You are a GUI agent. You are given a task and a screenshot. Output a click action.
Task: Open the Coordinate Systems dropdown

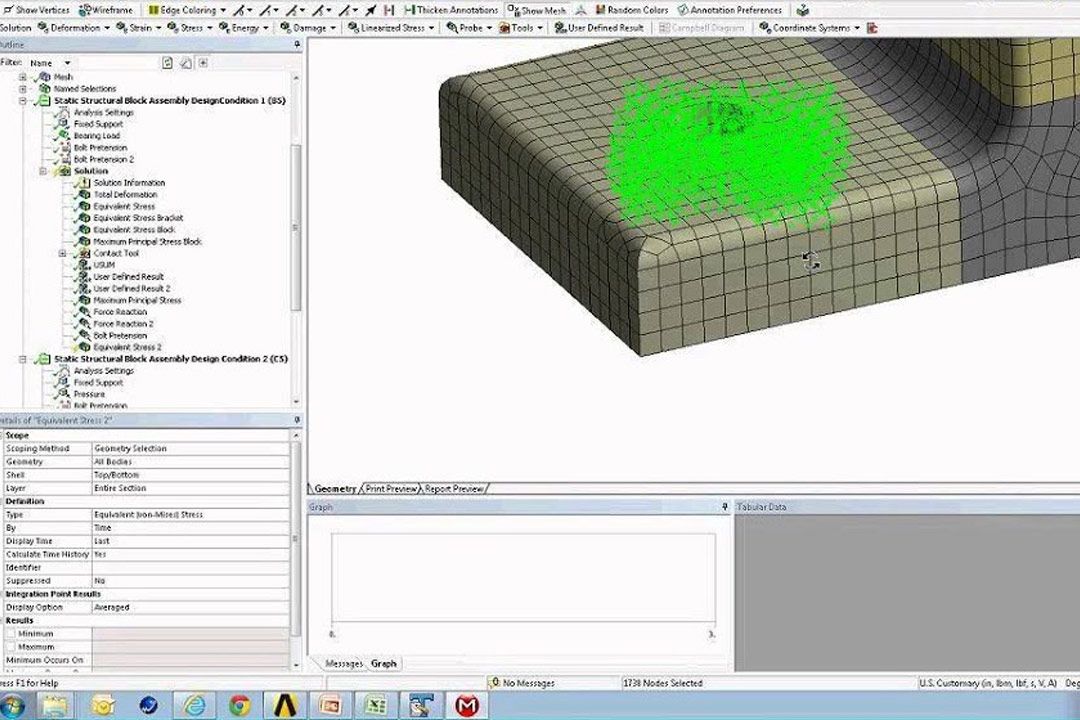(814, 28)
